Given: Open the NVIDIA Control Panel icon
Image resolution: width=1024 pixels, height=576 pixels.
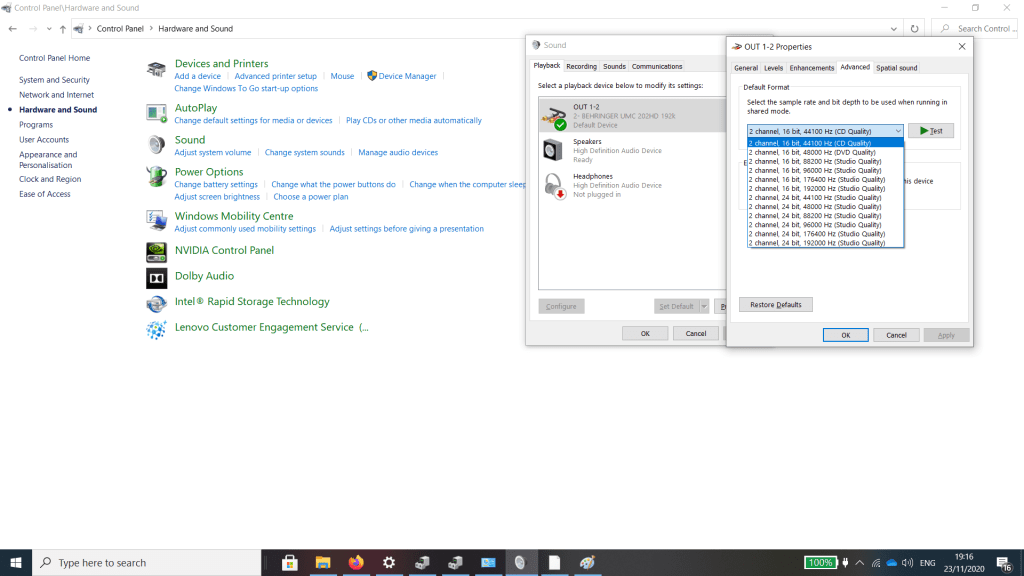Looking at the screenshot, I should pos(156,250).
